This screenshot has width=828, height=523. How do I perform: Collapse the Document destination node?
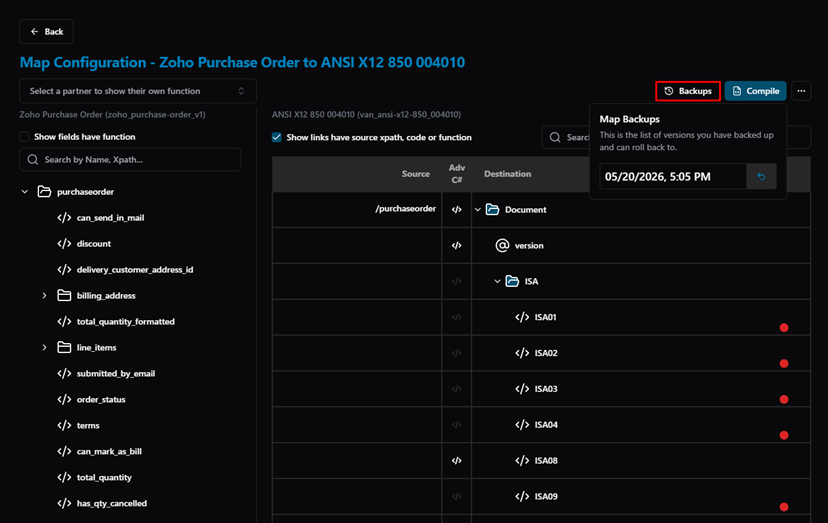(477, 210)
